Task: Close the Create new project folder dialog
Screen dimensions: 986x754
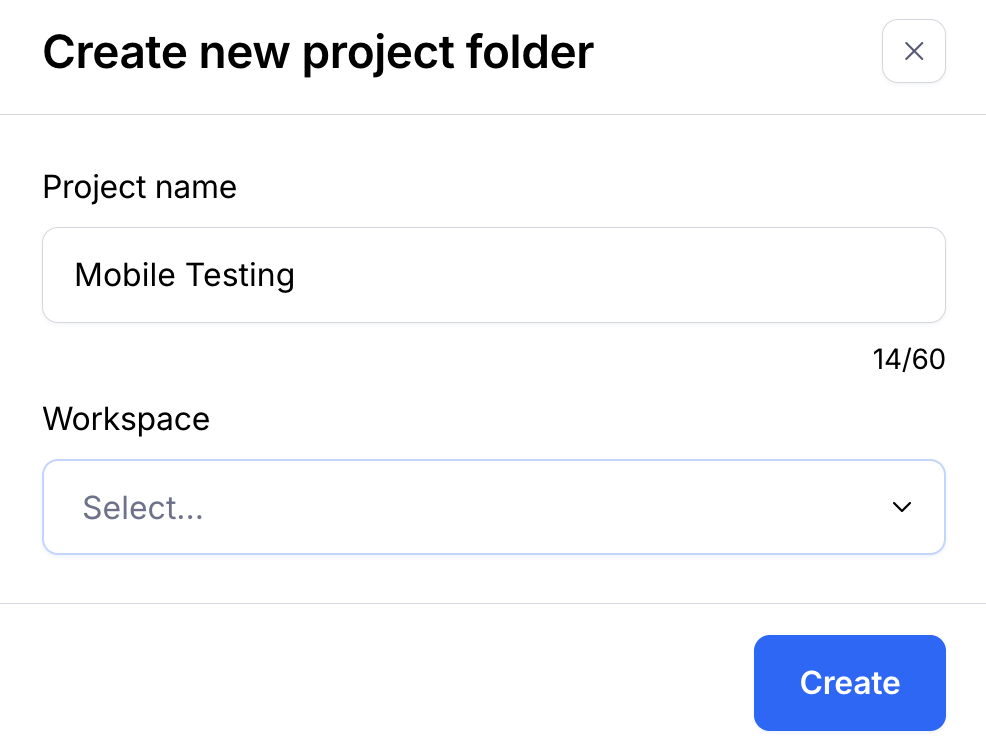Action: pyautogui.click(x=913, y=51)
